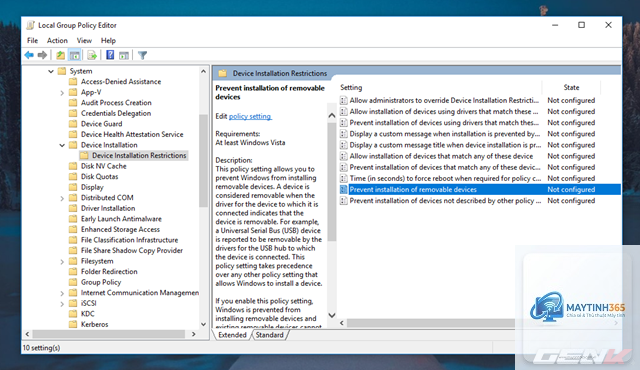Select the Display folder in tree
The width and height of the screenshot is (640, 370).
[92, 187]
